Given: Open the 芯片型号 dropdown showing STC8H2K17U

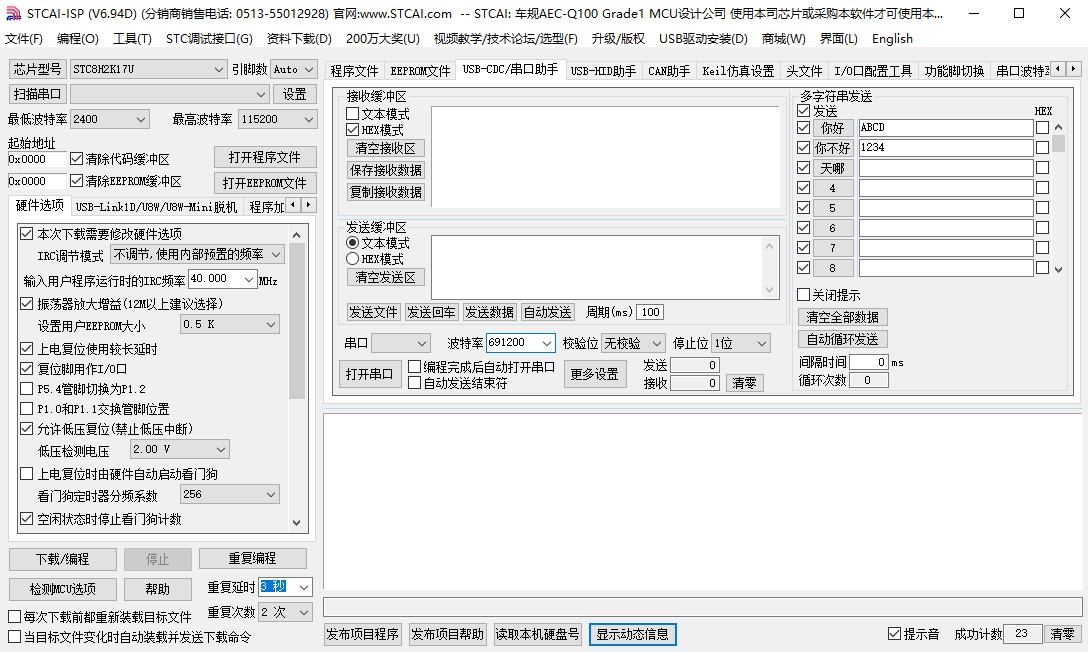Looking at the screenshot, I should [x=148, y=69].
